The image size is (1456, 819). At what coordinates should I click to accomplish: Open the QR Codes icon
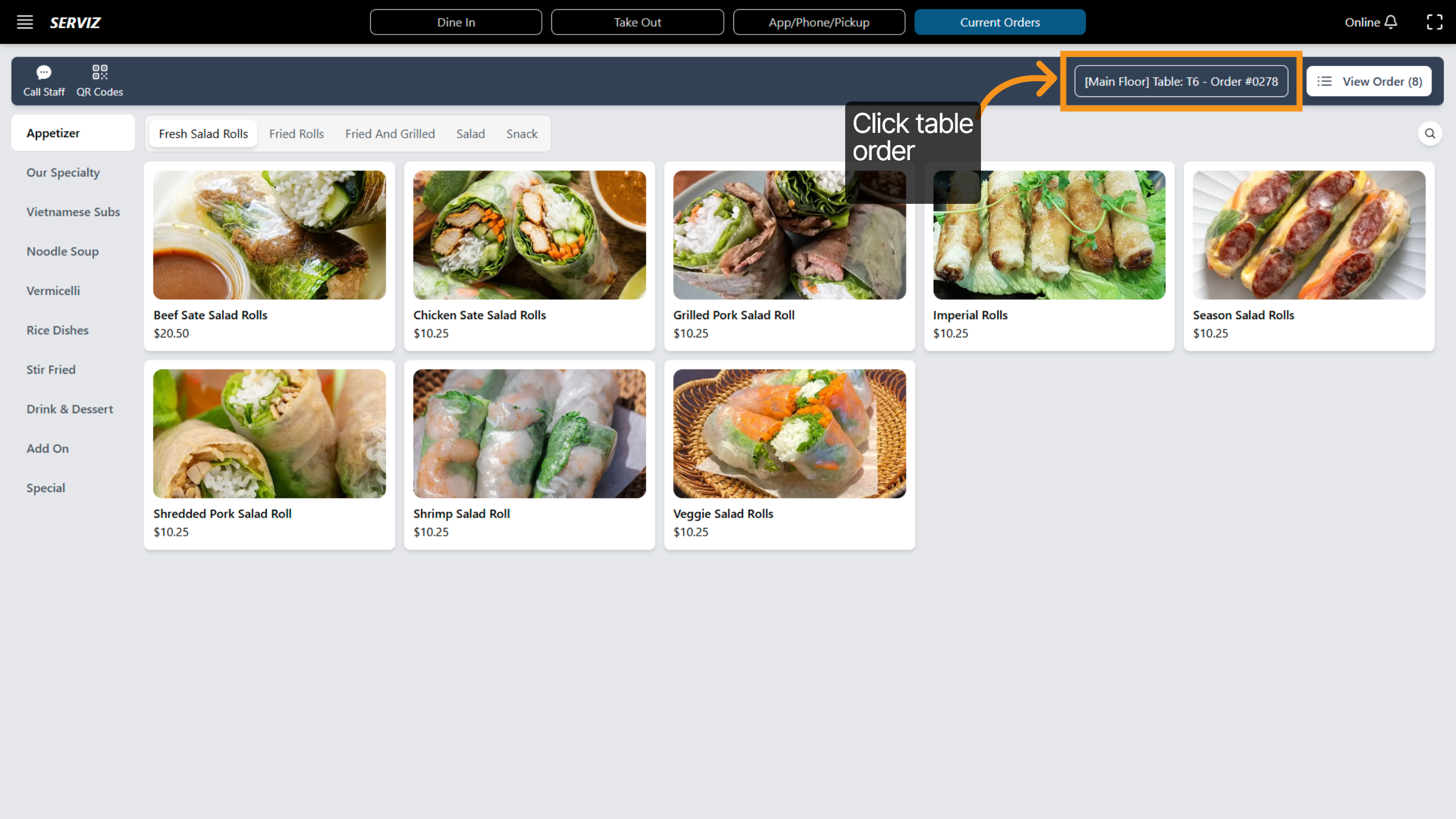(x=99, y=73)
